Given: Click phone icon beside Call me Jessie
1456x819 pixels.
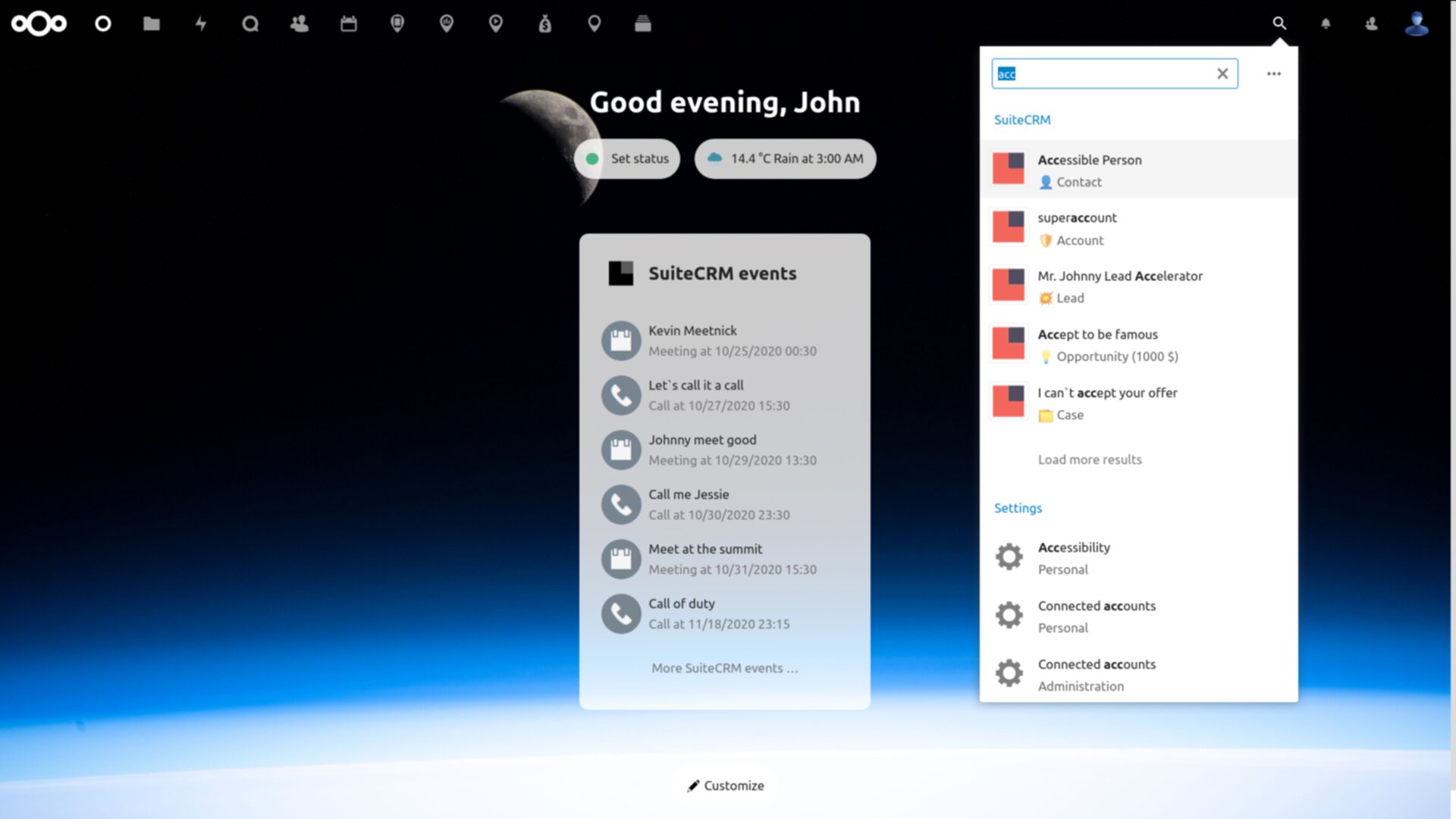Looking at the screenshot, I should 621,504.
